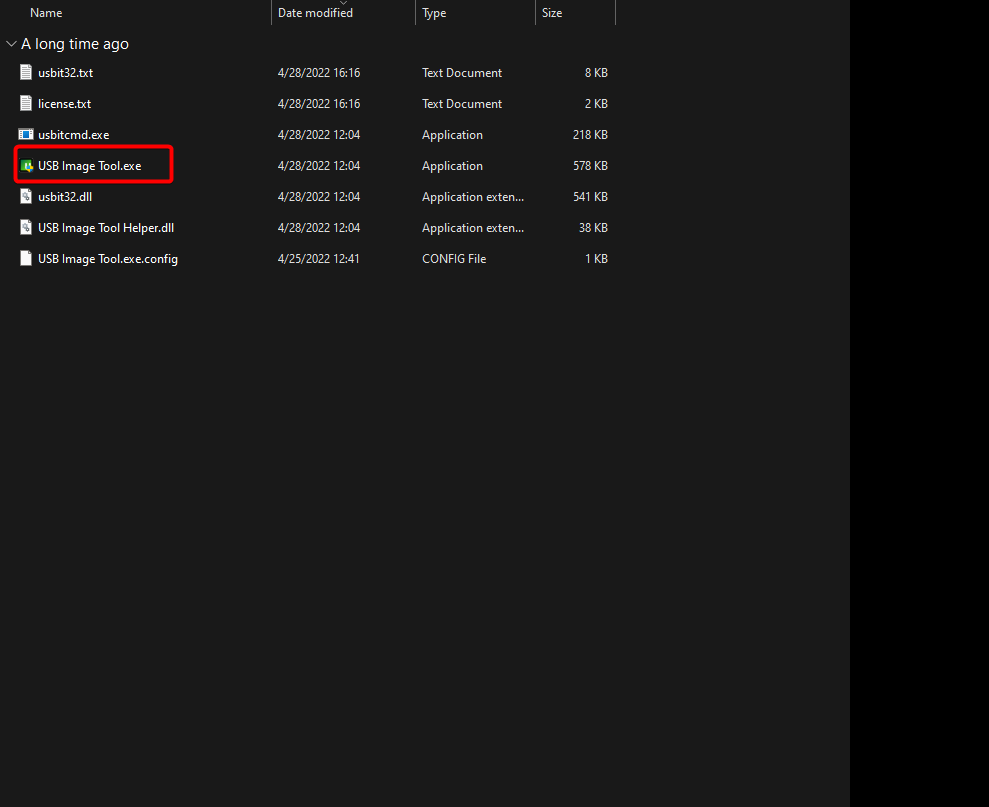Sort files by Type column header
This screenshot has width=989, height=807.
[x=434, y=13]
